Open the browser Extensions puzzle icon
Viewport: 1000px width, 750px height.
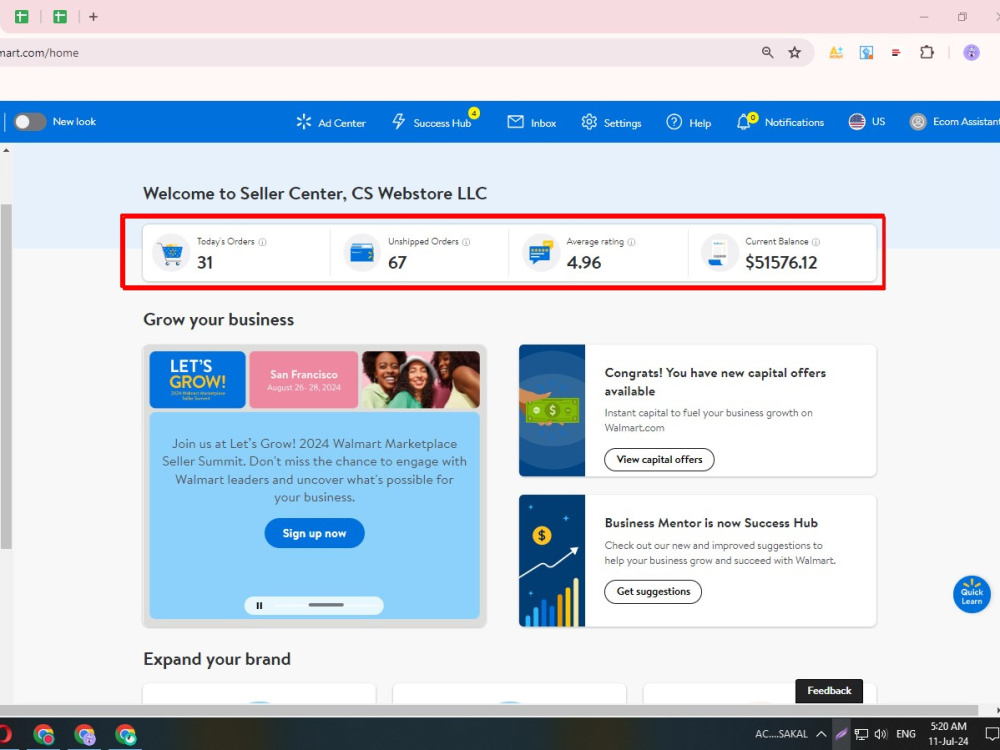[927, 53]
